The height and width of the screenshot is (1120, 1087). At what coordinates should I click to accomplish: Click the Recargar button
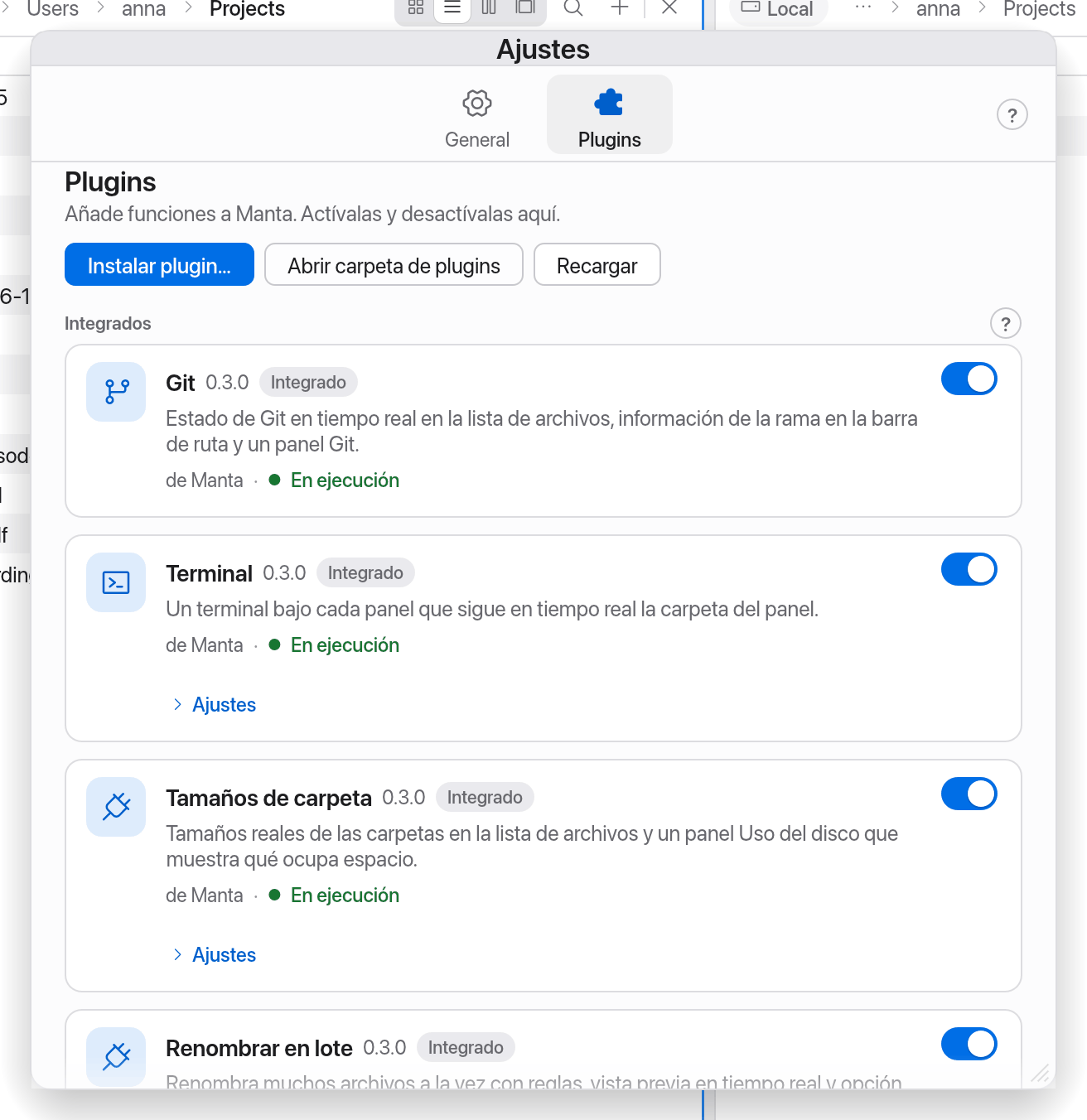[x=597, y=264]
